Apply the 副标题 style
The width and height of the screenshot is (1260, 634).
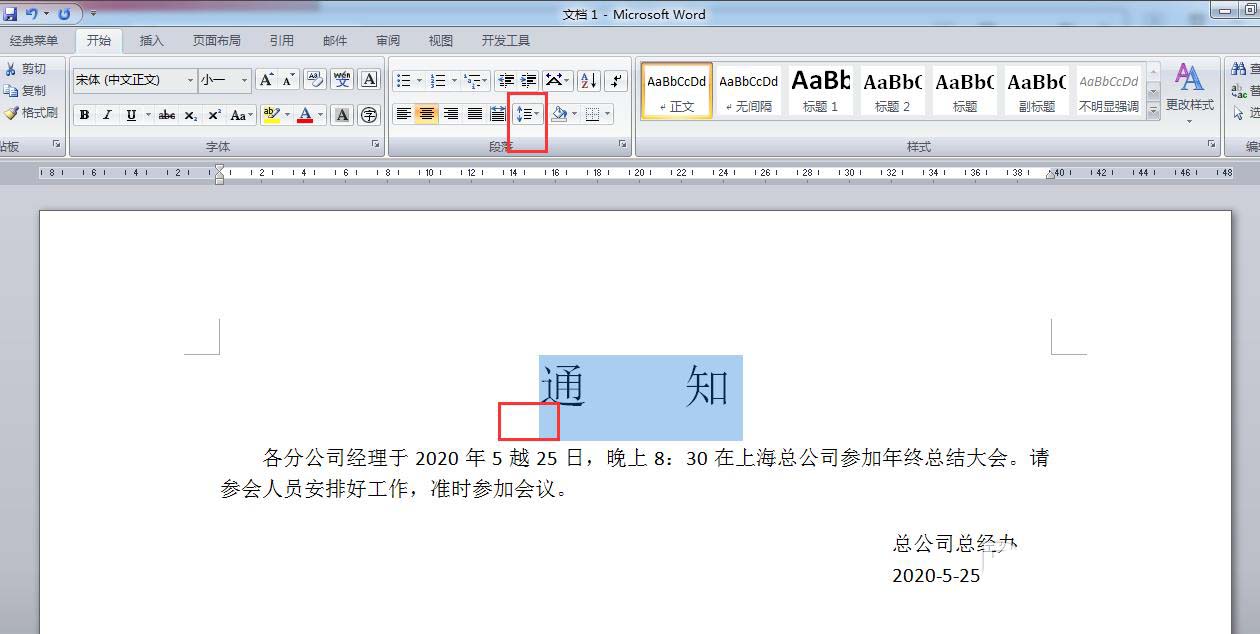(1037, 91)
